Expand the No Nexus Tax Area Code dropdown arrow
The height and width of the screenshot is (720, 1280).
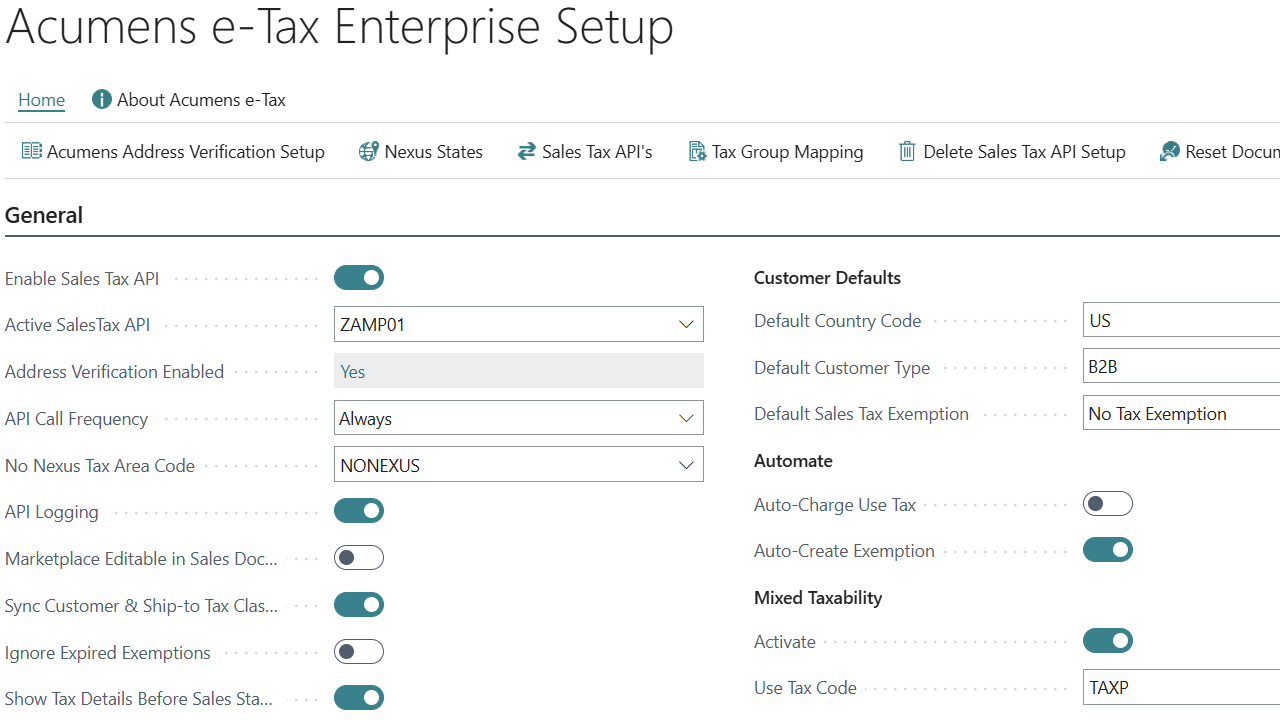(686, 465)
